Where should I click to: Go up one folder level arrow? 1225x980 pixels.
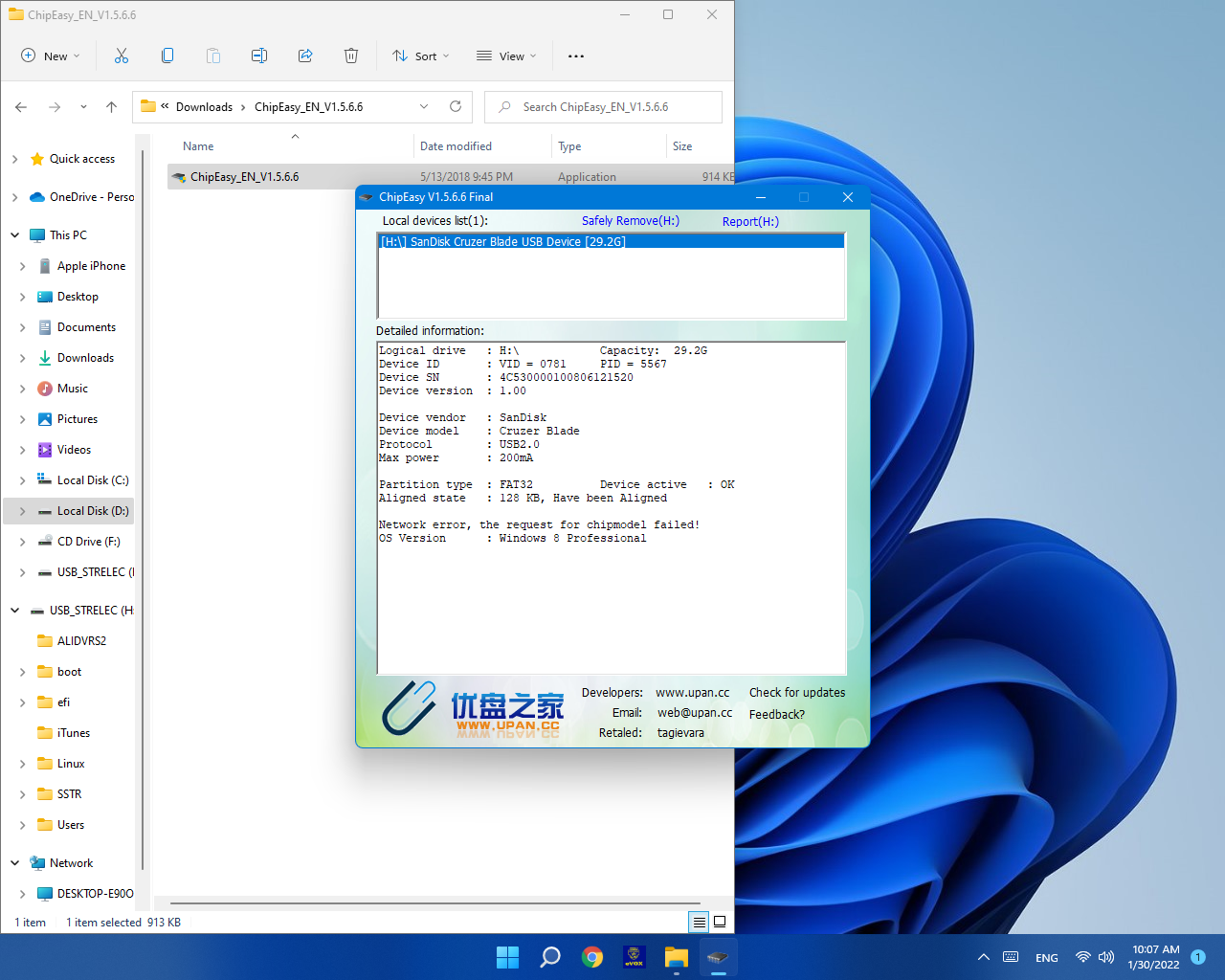click(111, 107)
